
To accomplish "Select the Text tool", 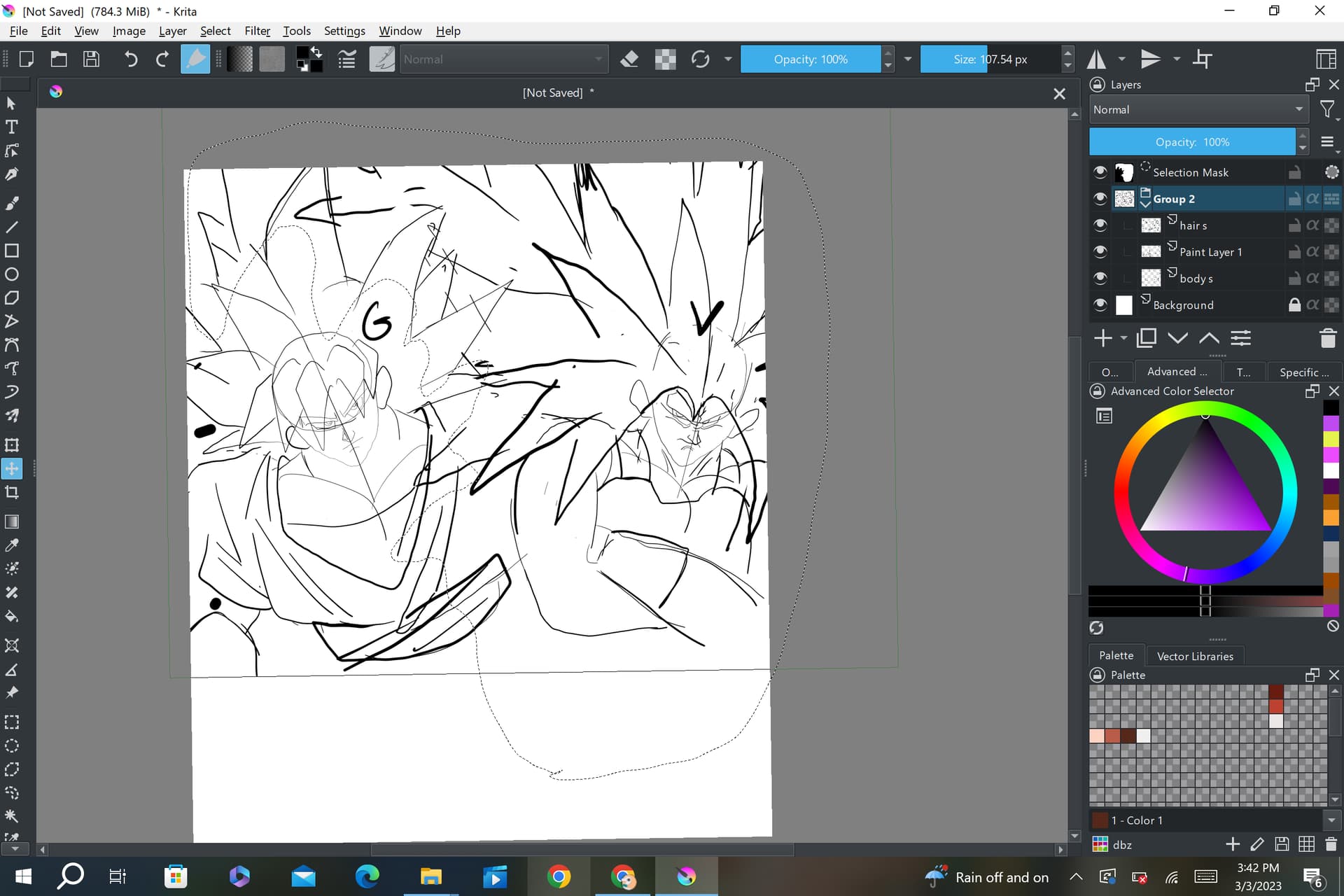I will (12, 127).
